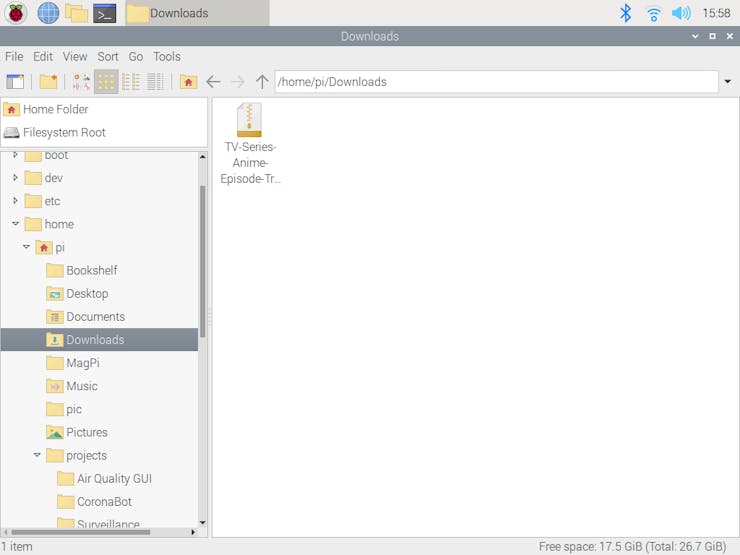Switch to icon view mode
This screenshot has width=740, height=555.
[106, 82]
